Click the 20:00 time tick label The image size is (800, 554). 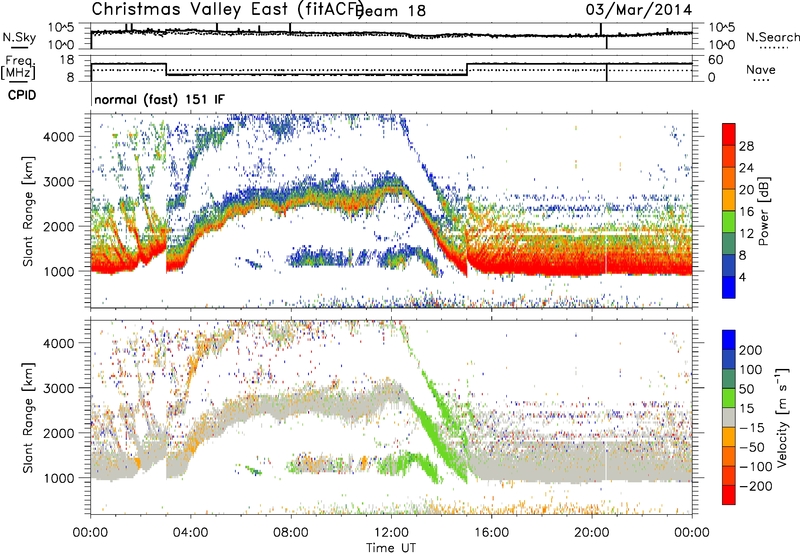(592, 533)
